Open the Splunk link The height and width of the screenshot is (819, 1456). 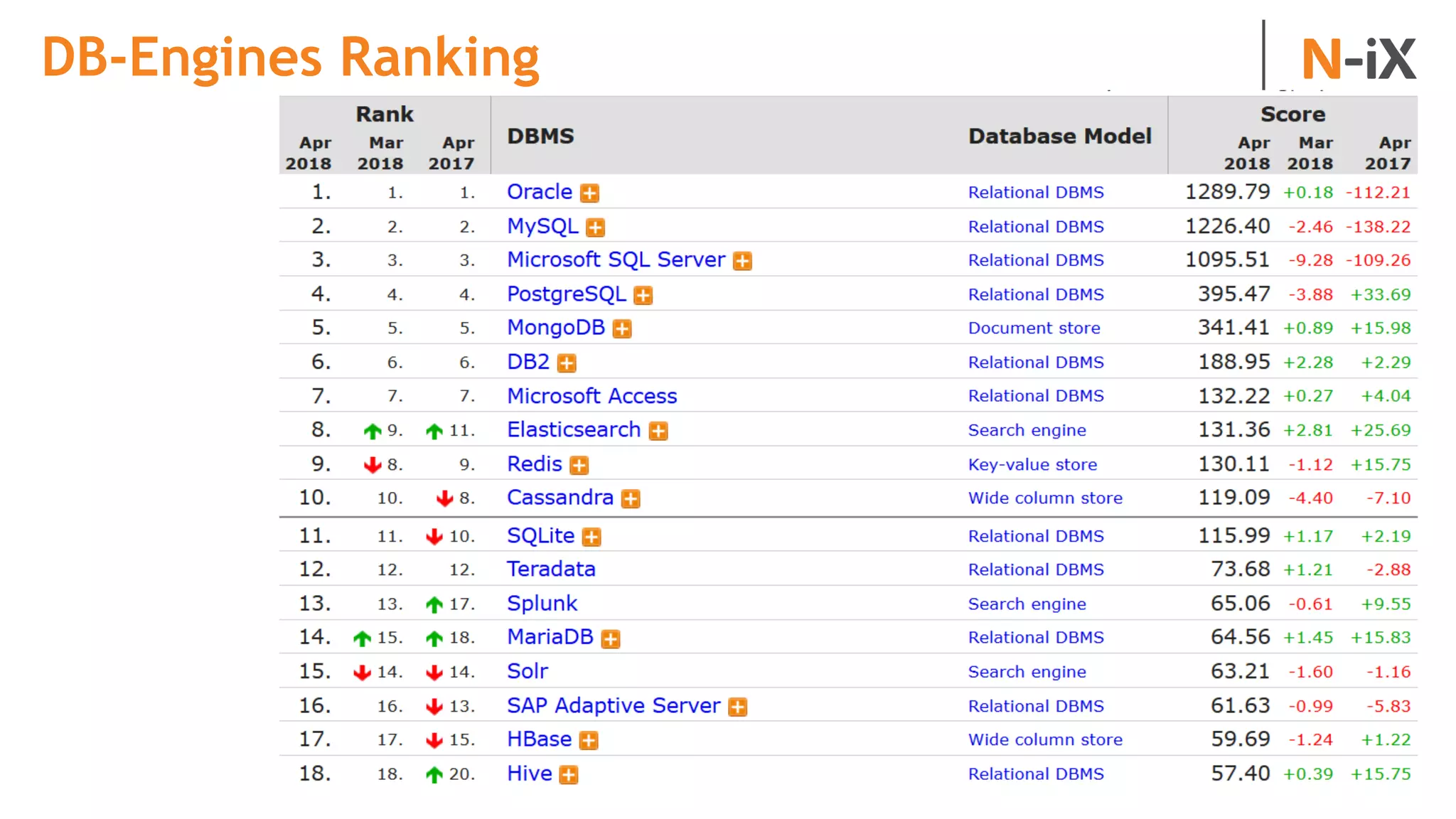click(x=542, y=604)
